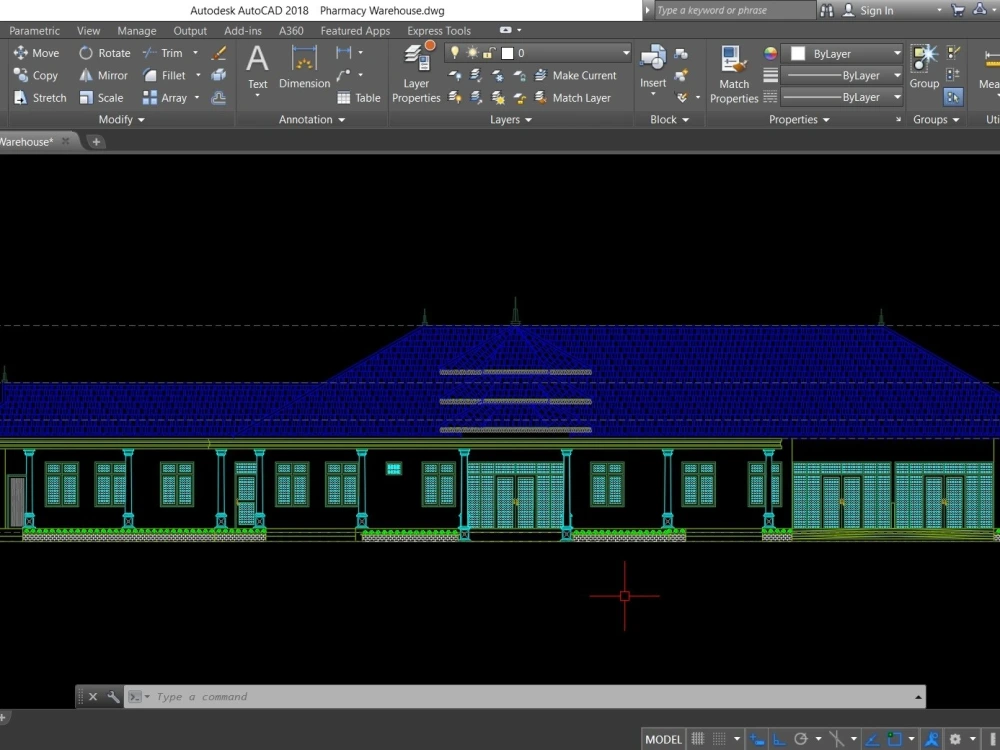Expand the Modify panel
This screenshot has width=1000, height=750.
pos(120,119)
